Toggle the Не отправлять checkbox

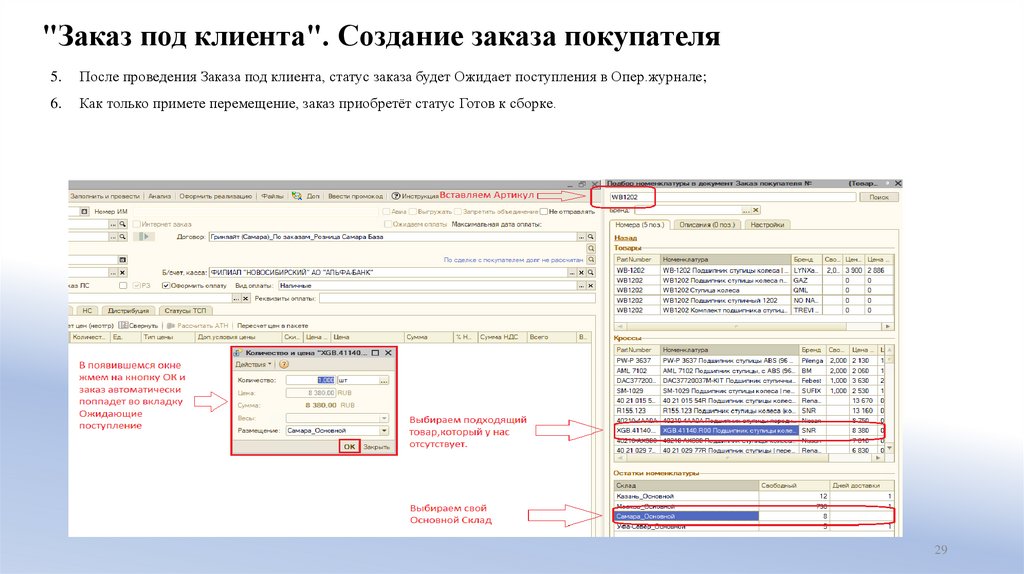[543, 212]
